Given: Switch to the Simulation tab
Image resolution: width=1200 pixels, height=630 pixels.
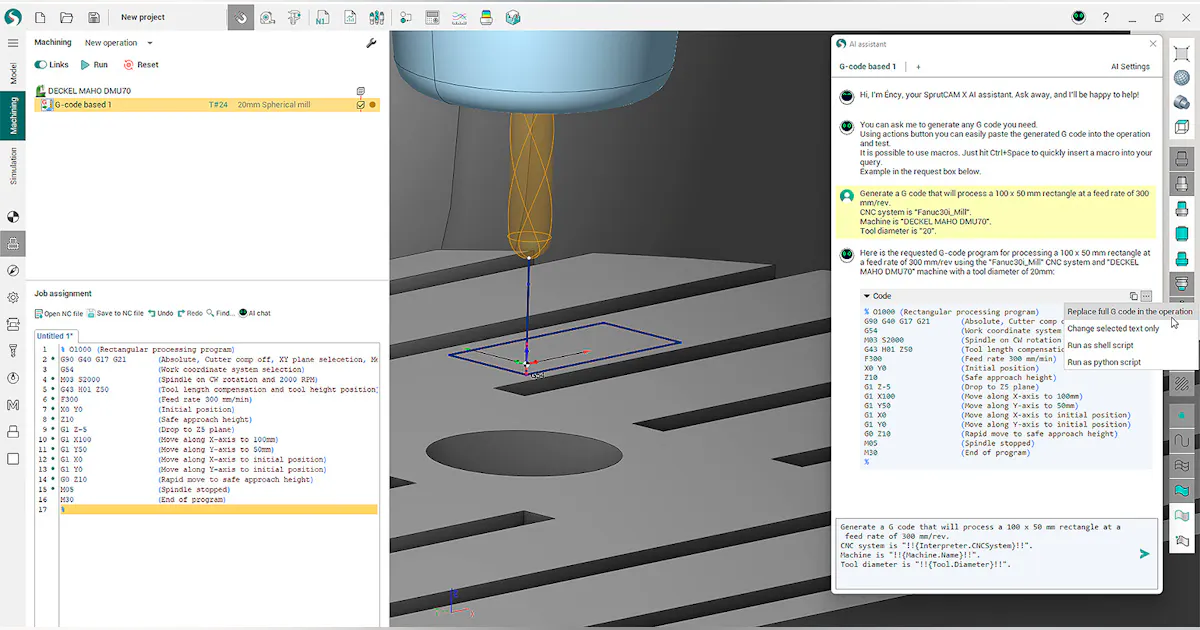Looking at the screenshot, I should coord(11,165).
